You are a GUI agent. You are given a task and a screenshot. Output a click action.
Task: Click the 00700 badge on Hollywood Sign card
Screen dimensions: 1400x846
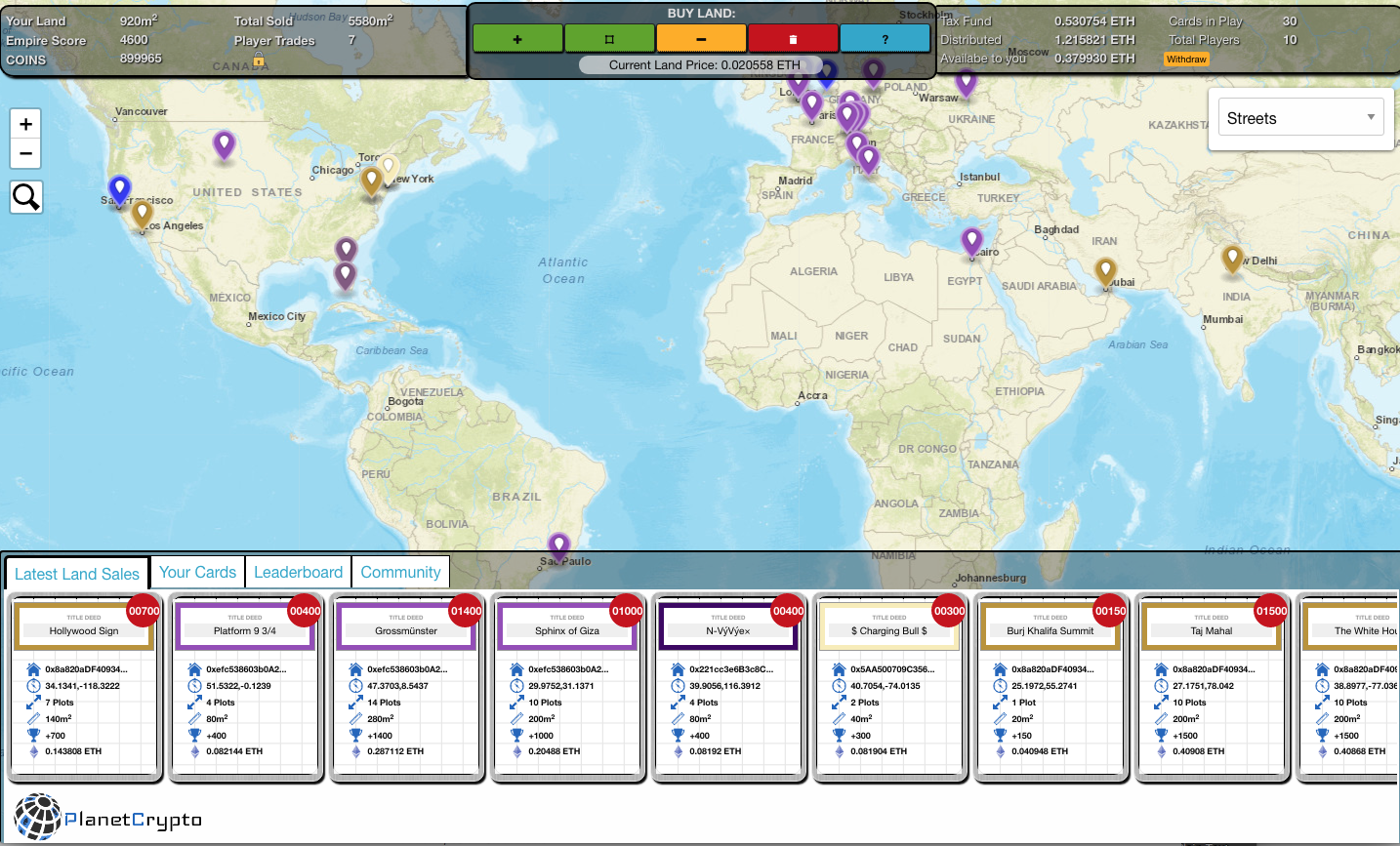click(144, 611)
